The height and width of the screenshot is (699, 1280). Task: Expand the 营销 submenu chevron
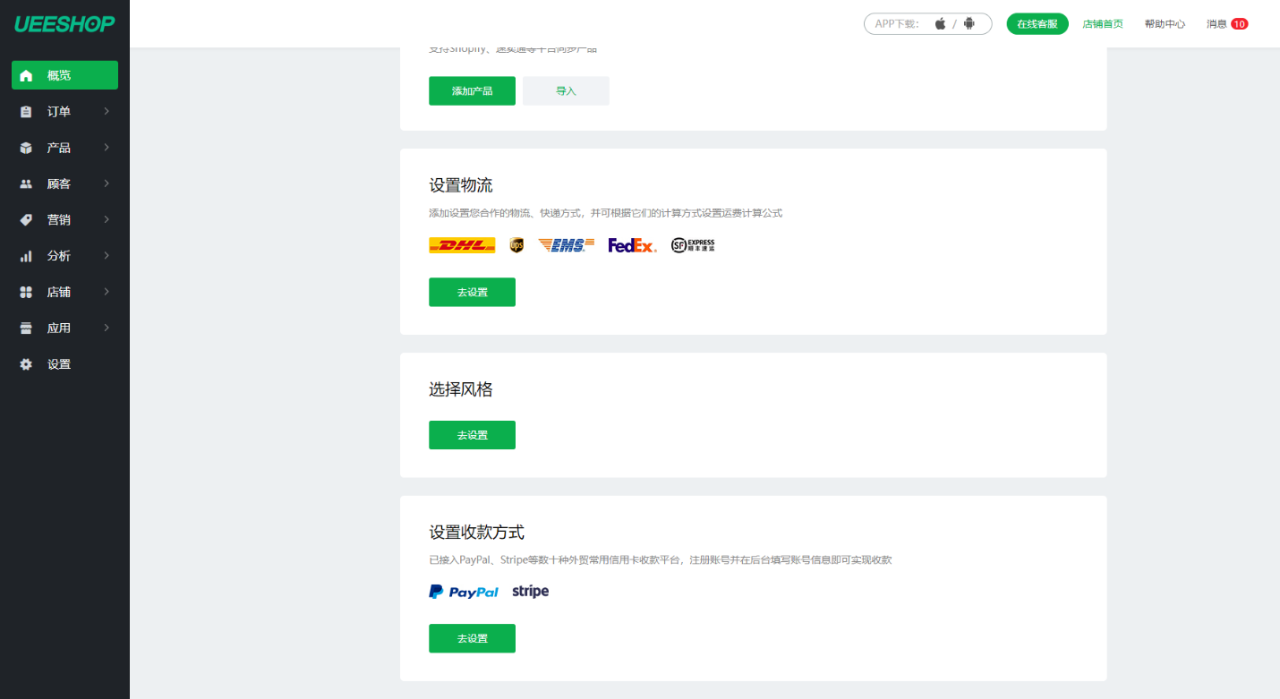pos(106,220)
